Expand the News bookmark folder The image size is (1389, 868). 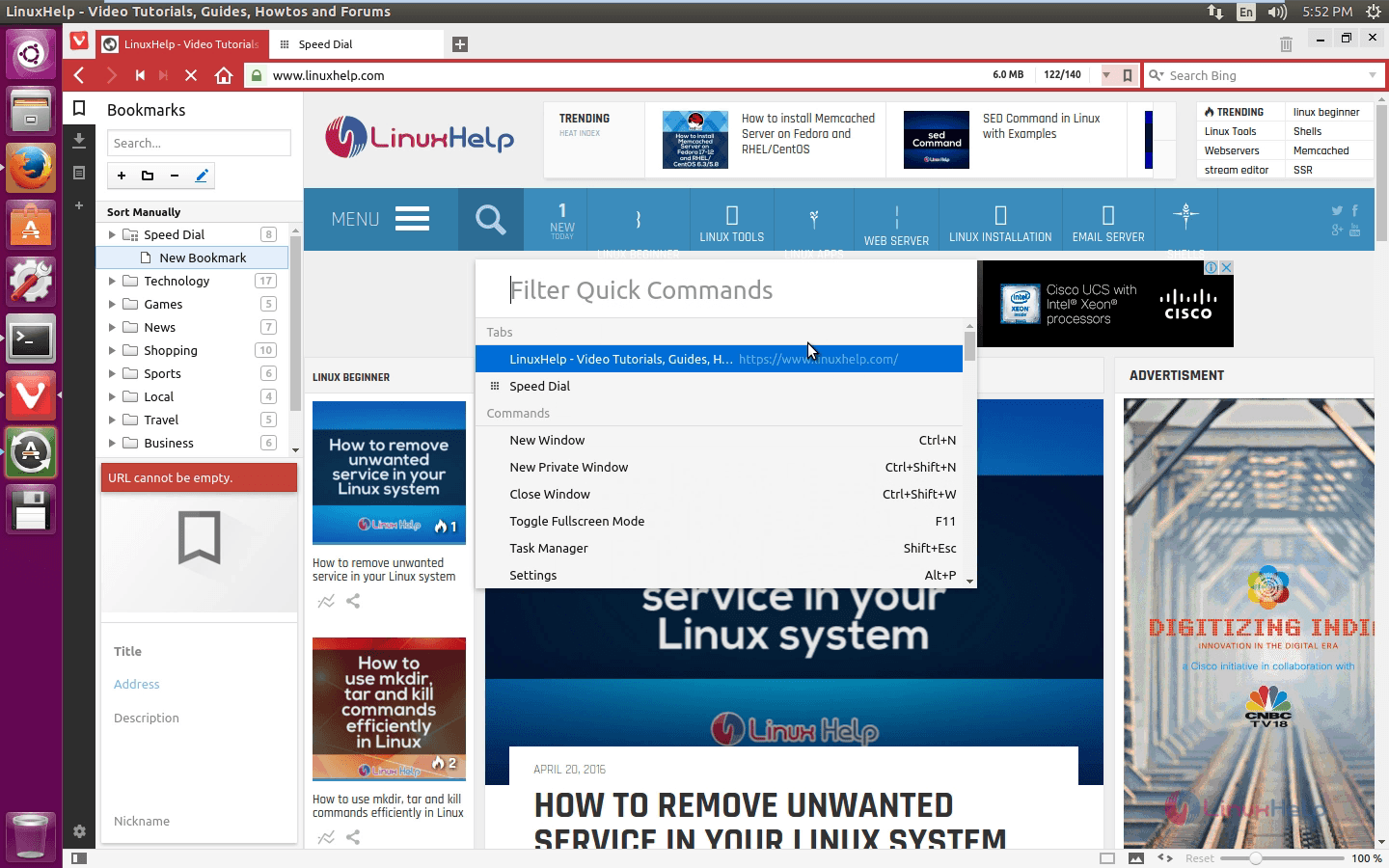[x=112, y=327]
